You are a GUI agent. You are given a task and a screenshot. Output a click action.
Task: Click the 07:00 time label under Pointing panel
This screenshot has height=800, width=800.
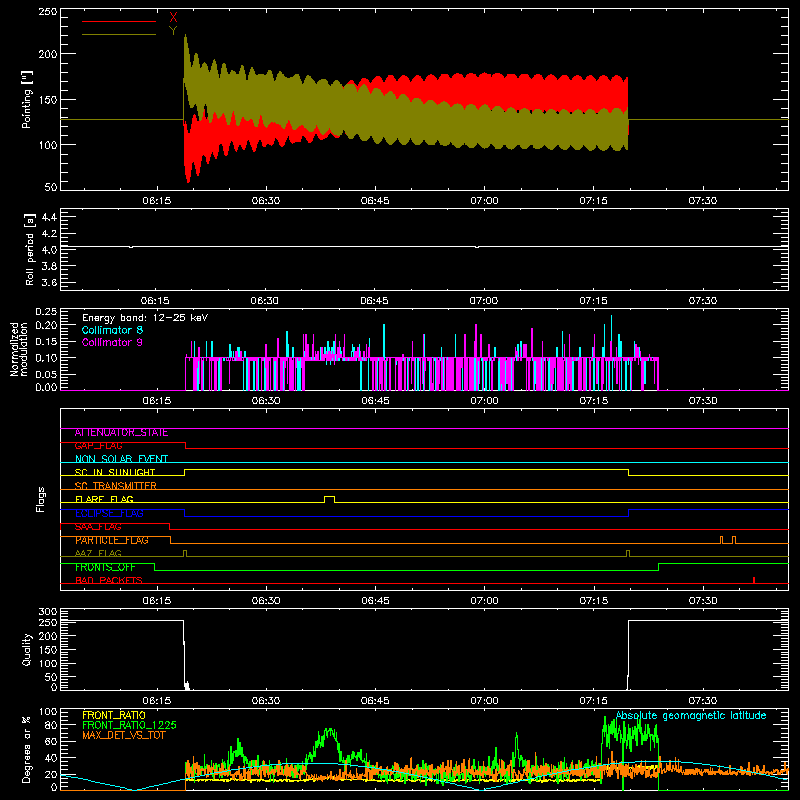pyautogui.click(x=484, y=201)
